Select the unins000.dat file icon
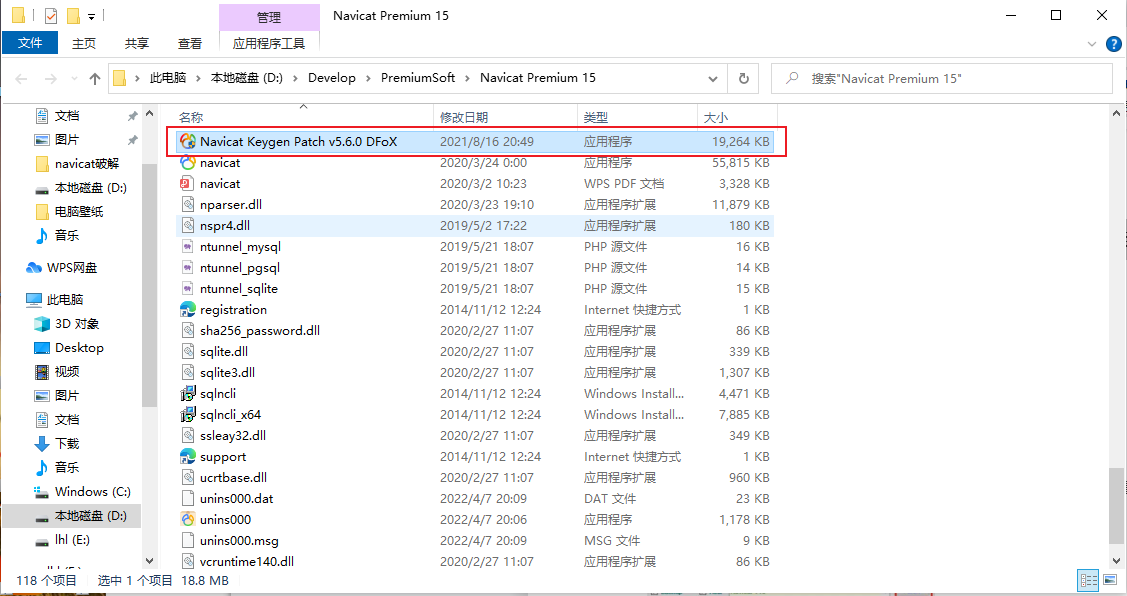 click(188, 498)
